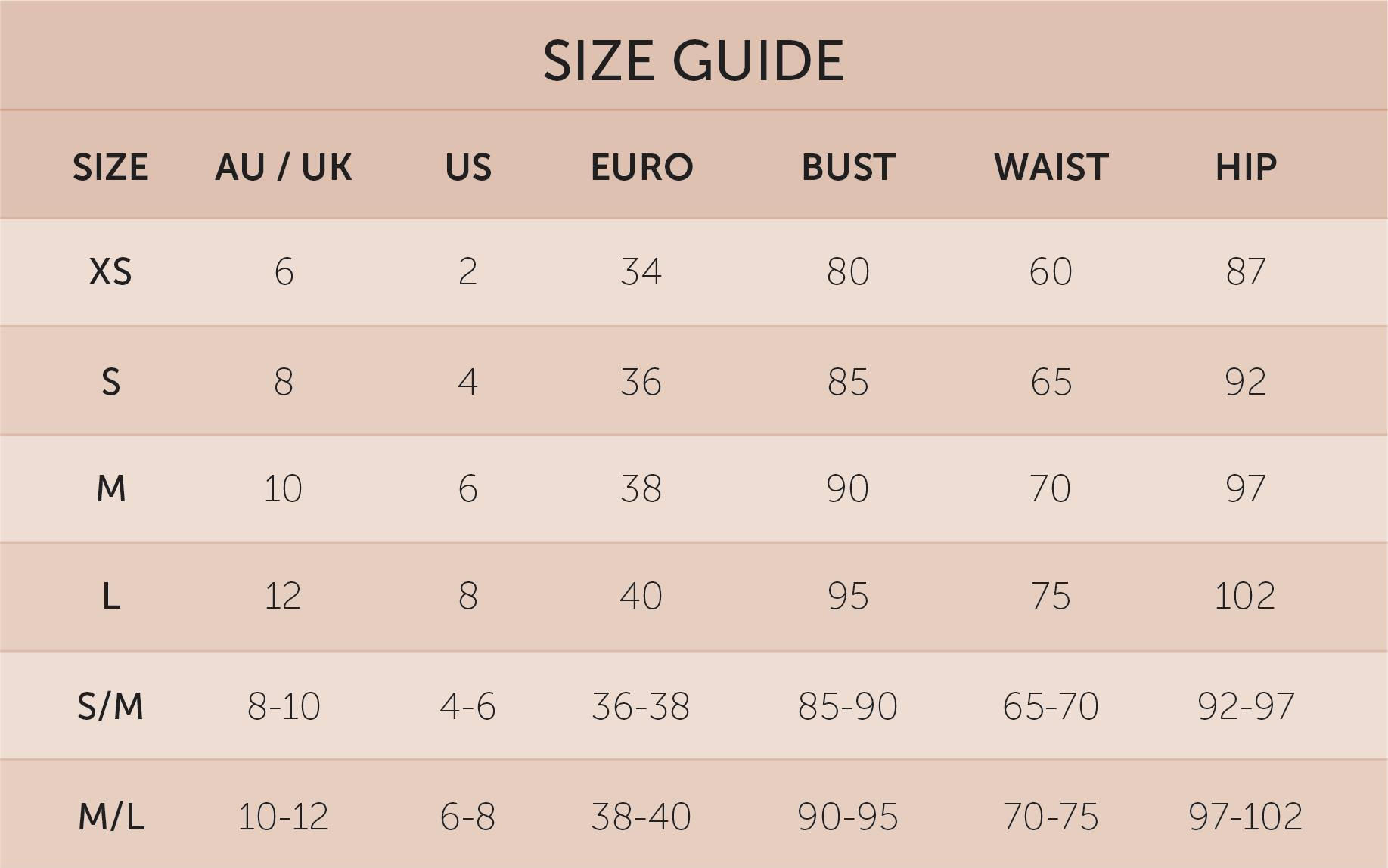1388x868 pixels.
Task: Select the EURO column header
Action: point(641,167)
